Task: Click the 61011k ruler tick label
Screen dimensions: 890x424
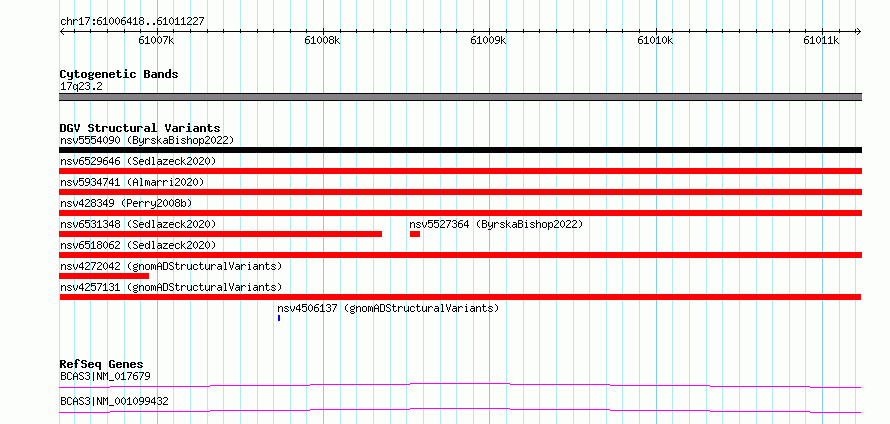Action: click(821, 41)
